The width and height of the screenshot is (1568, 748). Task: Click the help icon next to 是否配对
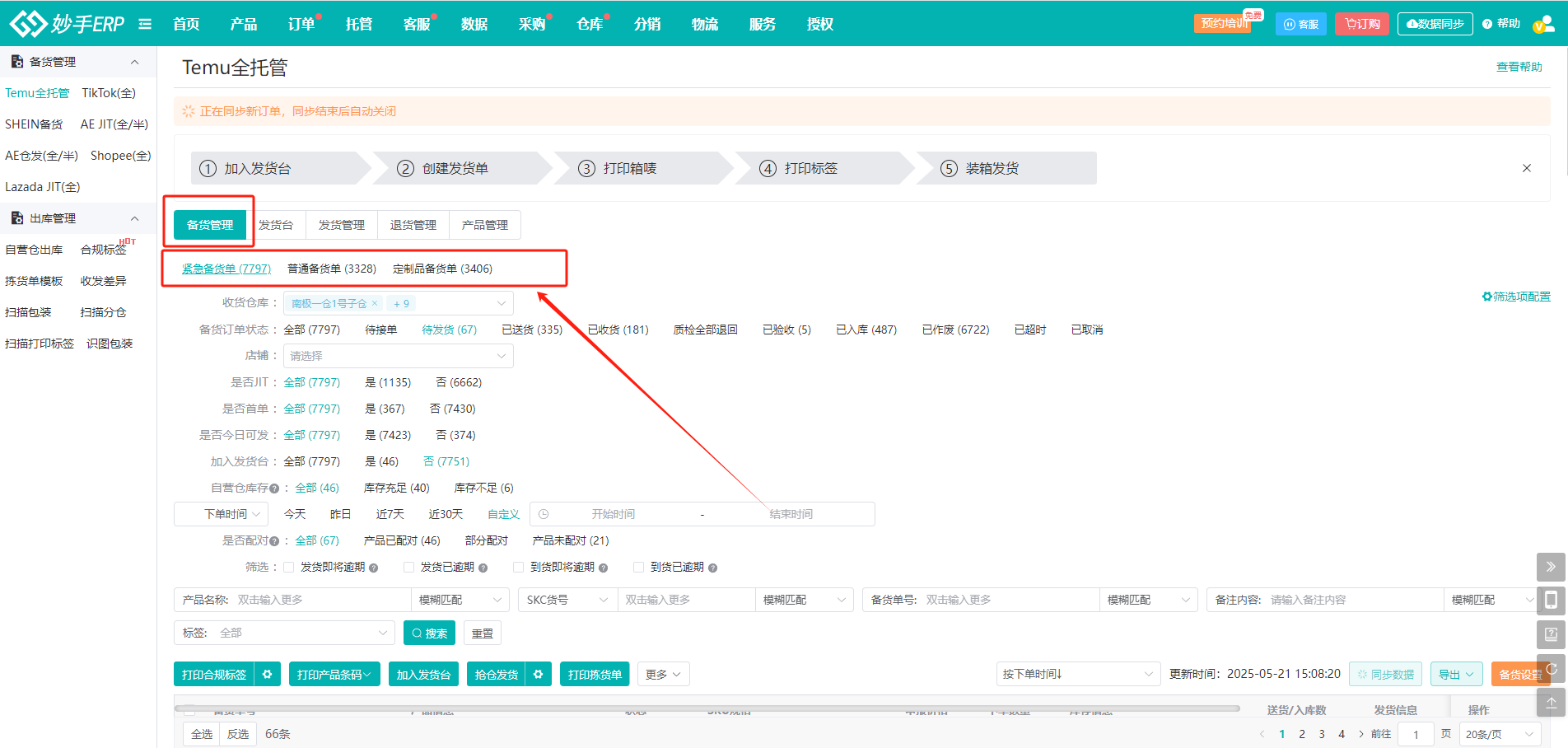click(x=274, y=541)
